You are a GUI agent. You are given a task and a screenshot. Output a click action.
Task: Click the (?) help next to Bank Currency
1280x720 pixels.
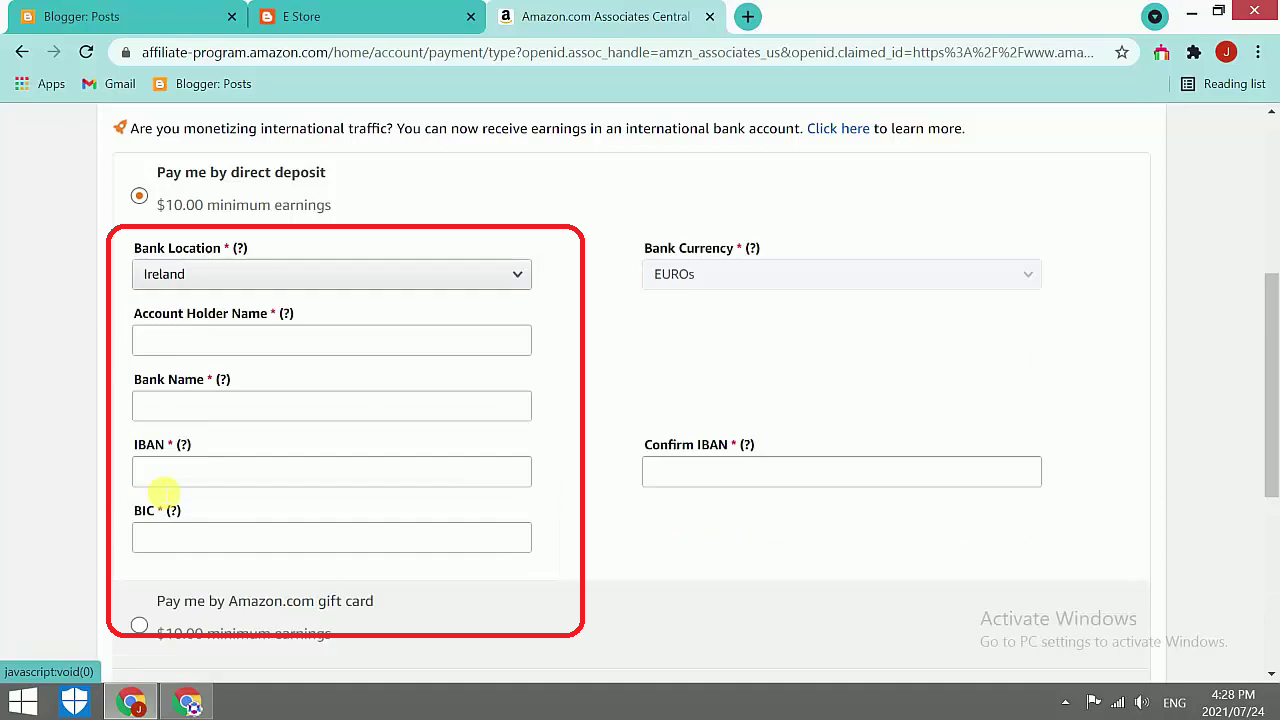point(752,248)
